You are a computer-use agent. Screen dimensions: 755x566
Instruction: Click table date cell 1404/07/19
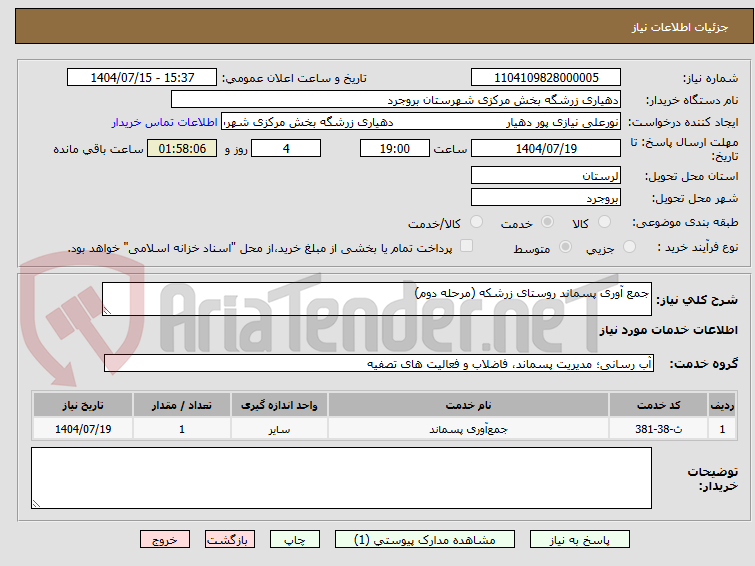83,429
